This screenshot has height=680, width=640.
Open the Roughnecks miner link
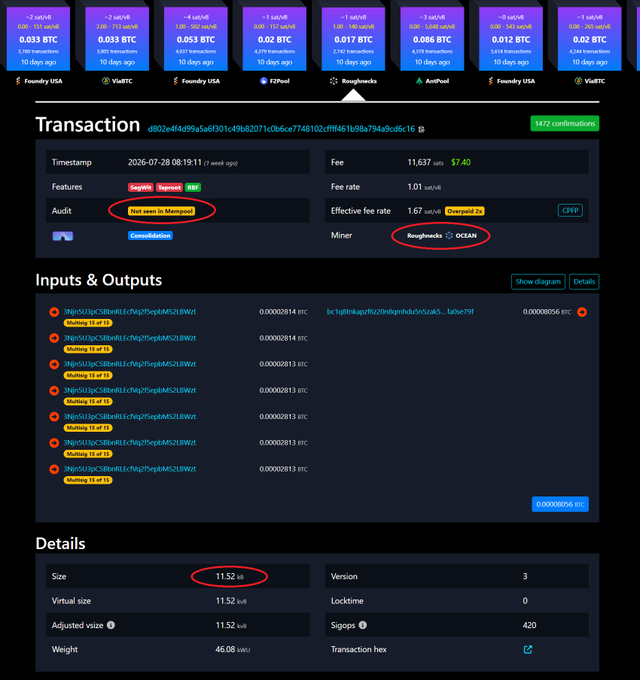point(424,235)
